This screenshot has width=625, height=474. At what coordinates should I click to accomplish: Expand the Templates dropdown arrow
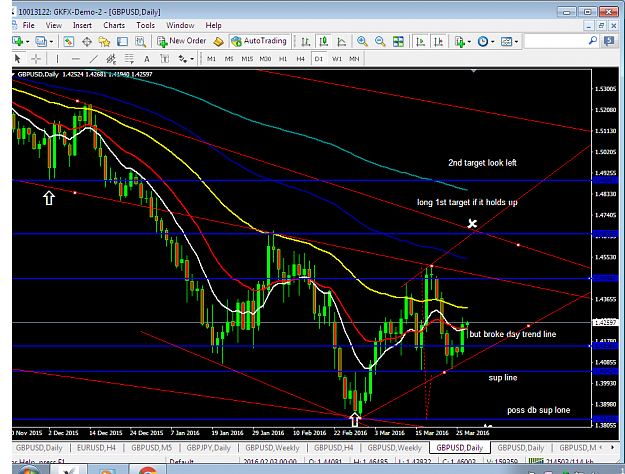516,41
